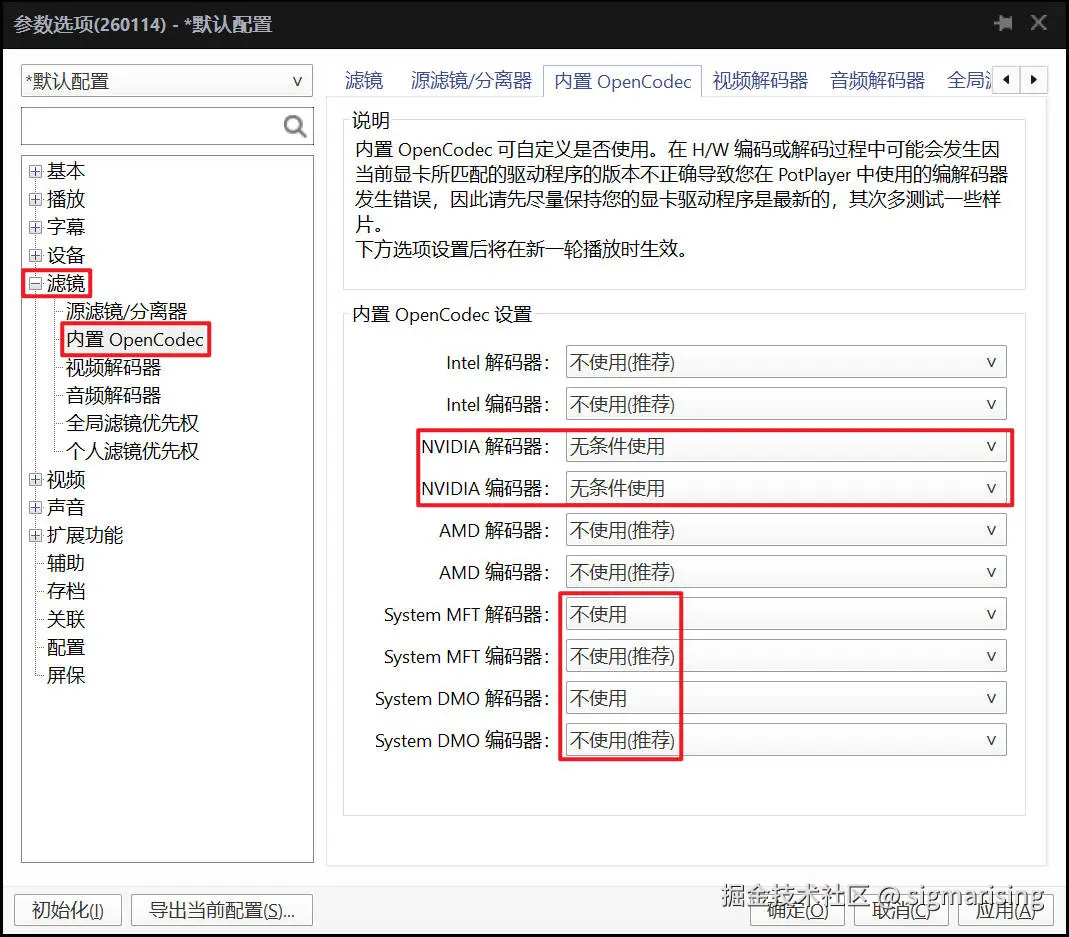Expand the 视频 category in sidebar

[x=34, y=479]
